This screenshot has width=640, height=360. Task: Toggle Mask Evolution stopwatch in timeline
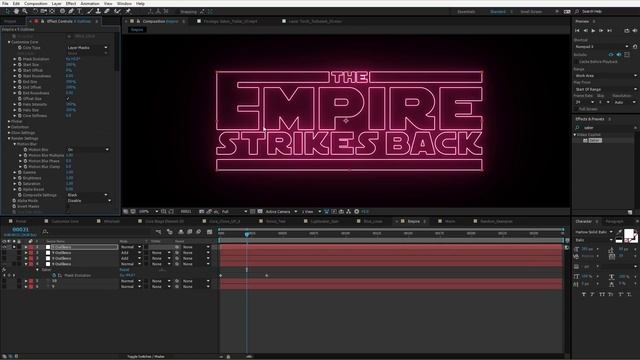53,276
